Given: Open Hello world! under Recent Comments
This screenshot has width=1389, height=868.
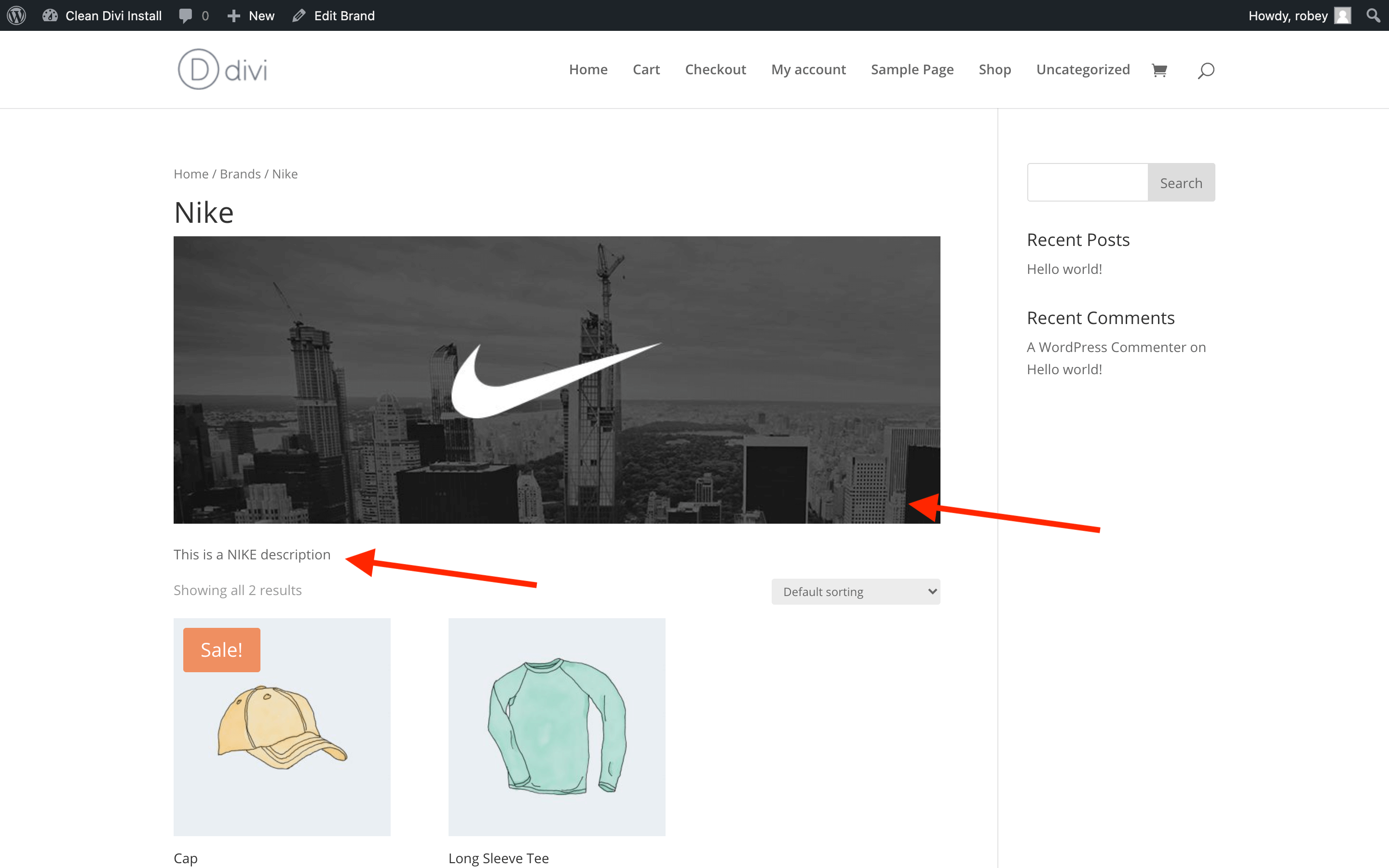Looking at the screenshot, I should 1064,370.
